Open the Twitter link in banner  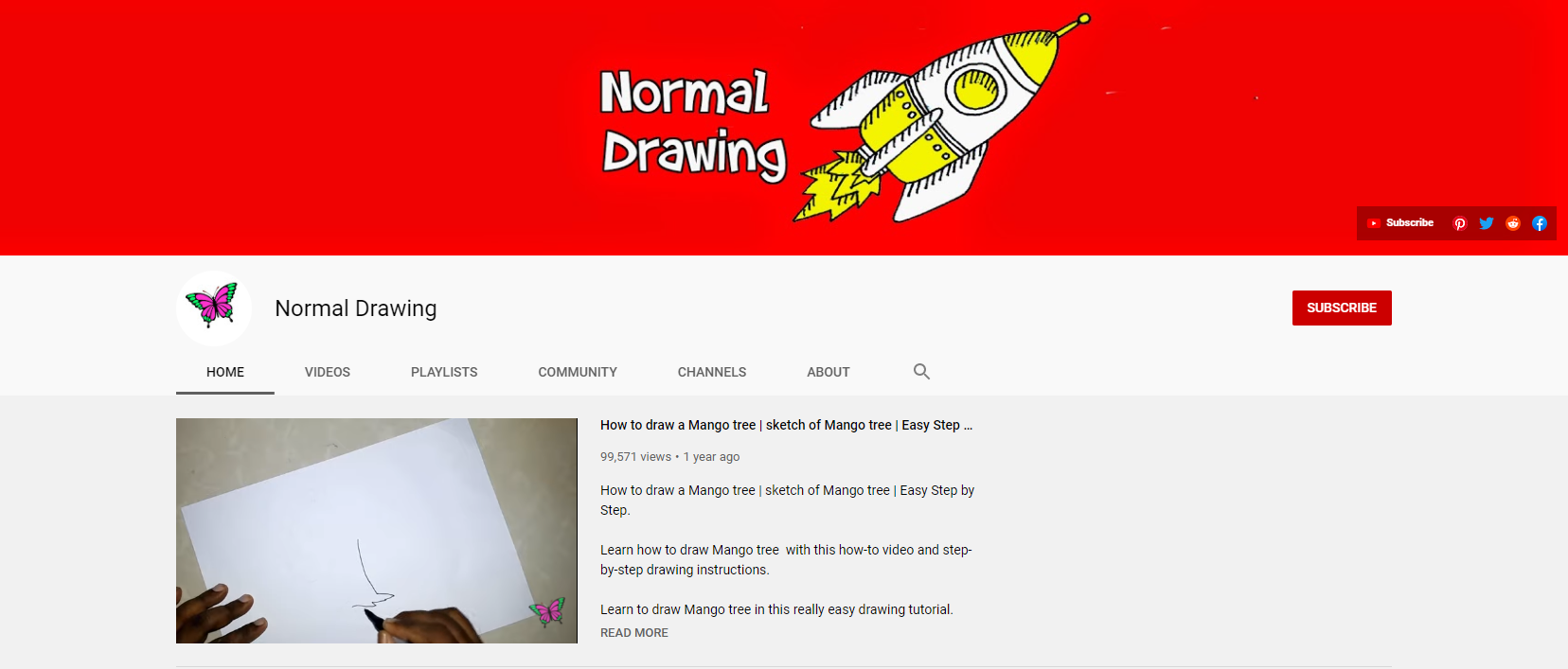click(x=1487, y=223)
